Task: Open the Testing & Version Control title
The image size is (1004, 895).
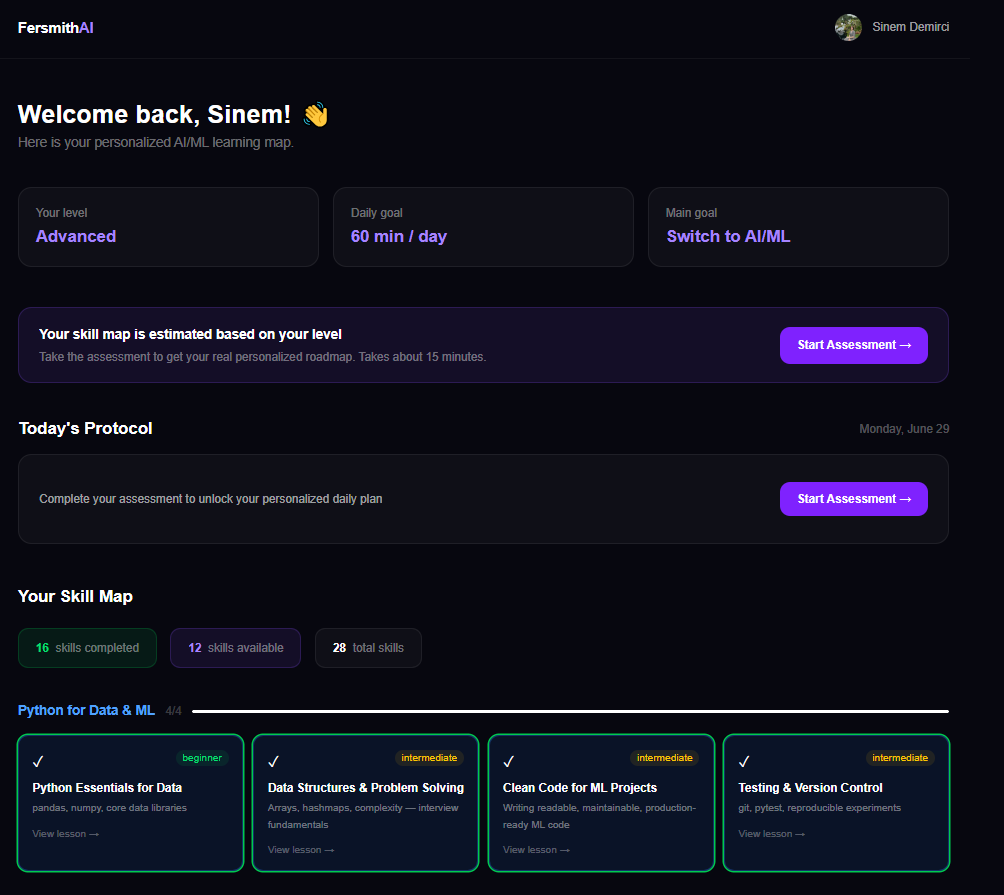Action: [x=810, y=788]
